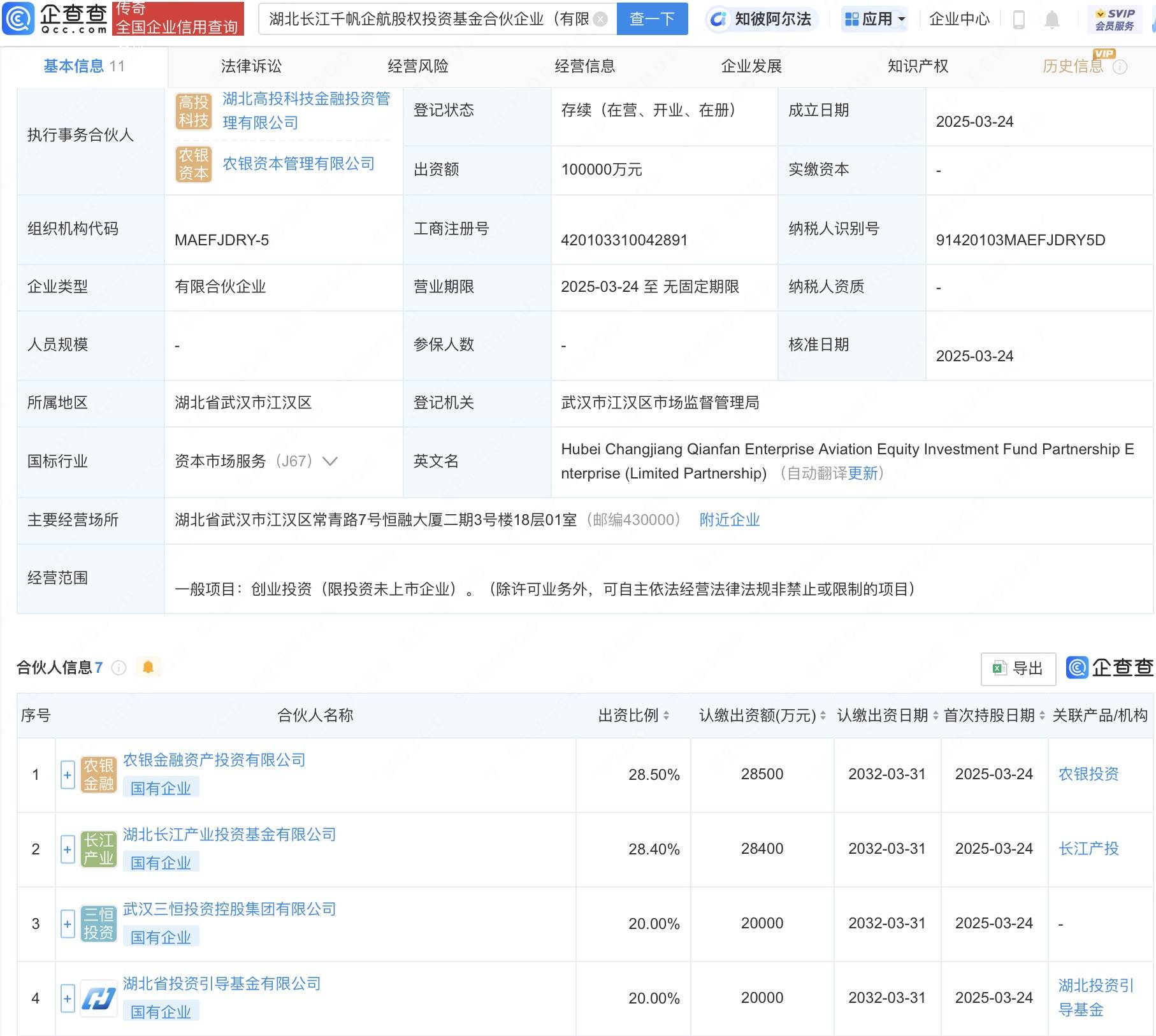Image resolution: width=1156 pixels, height=1036 pixels.
Task: Open the 附近企业 link
Action: pos(729,520)
